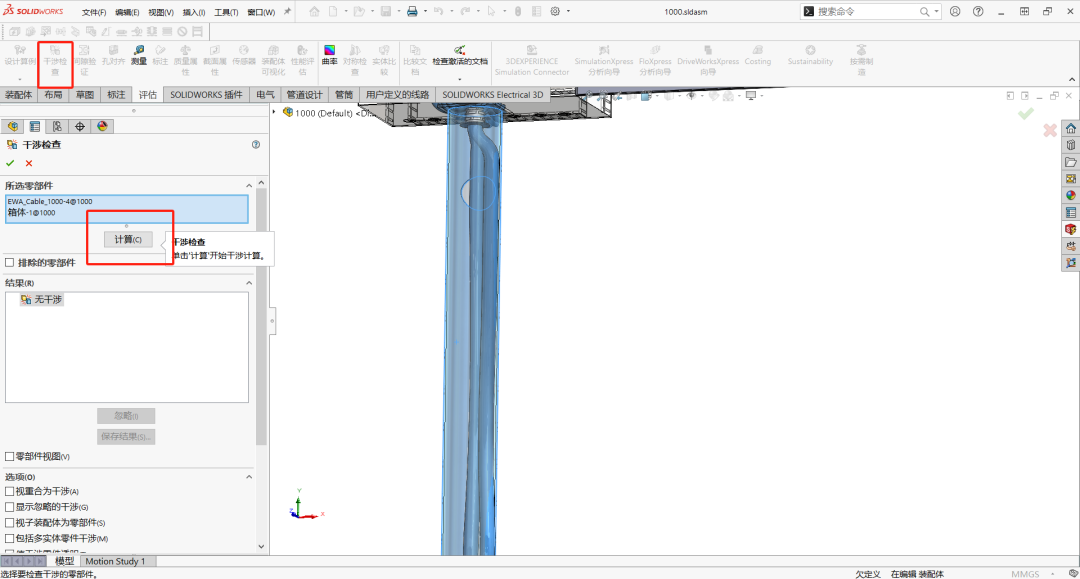Screen dimensions: 1080x579
Task: Click the user login account icon
Action: pyautogui.click(x=955, y=11)
